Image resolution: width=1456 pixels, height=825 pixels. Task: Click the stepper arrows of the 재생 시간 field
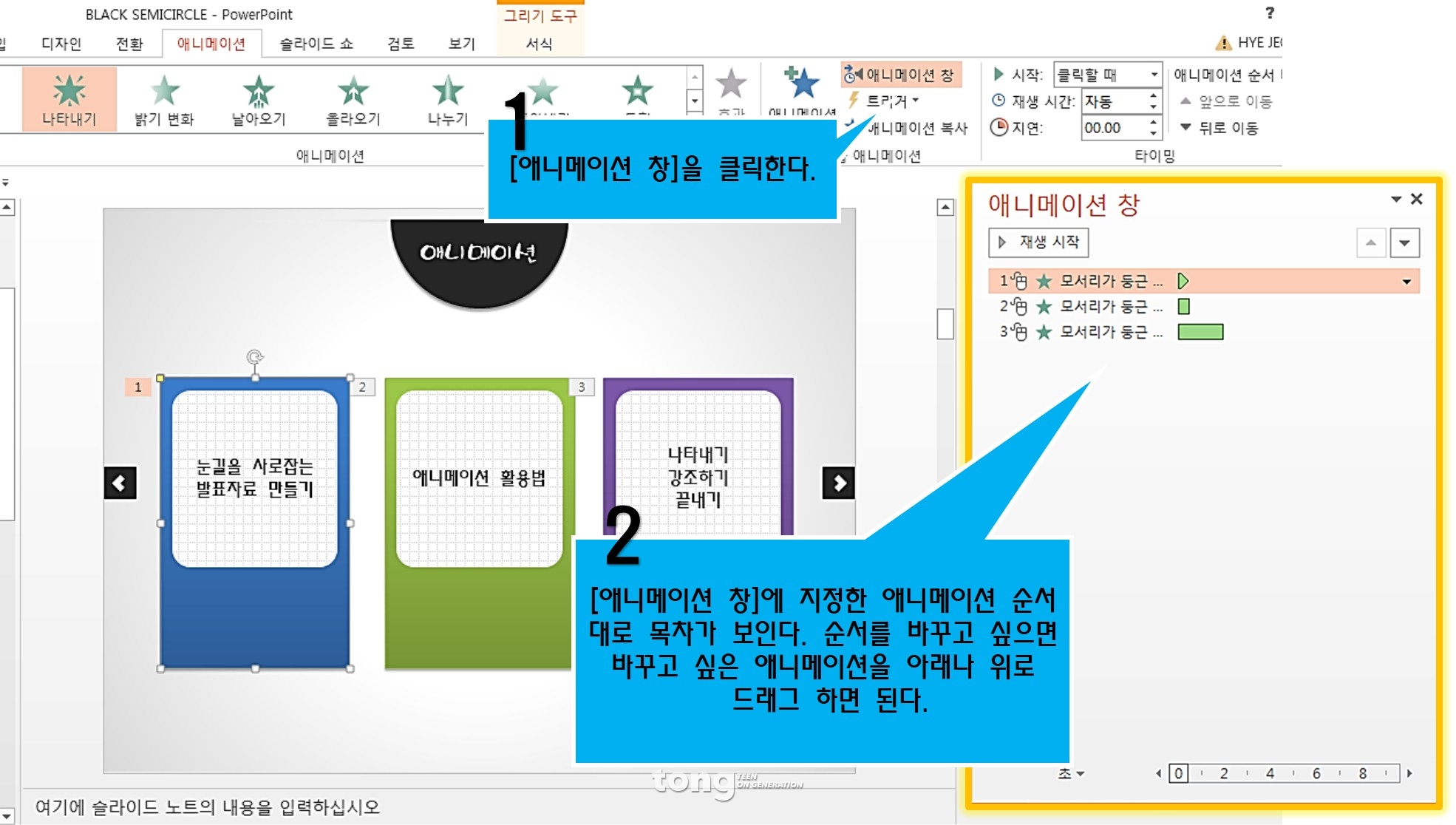coord(1153,101)
